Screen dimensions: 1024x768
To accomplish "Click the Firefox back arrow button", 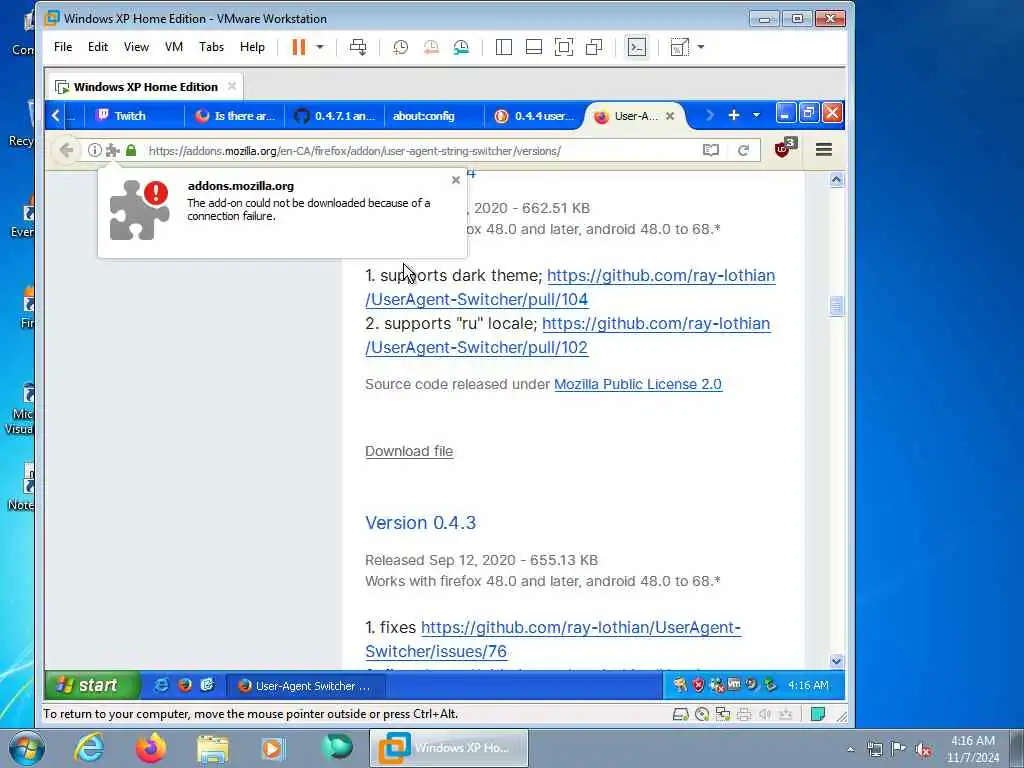I will (66, 150).
